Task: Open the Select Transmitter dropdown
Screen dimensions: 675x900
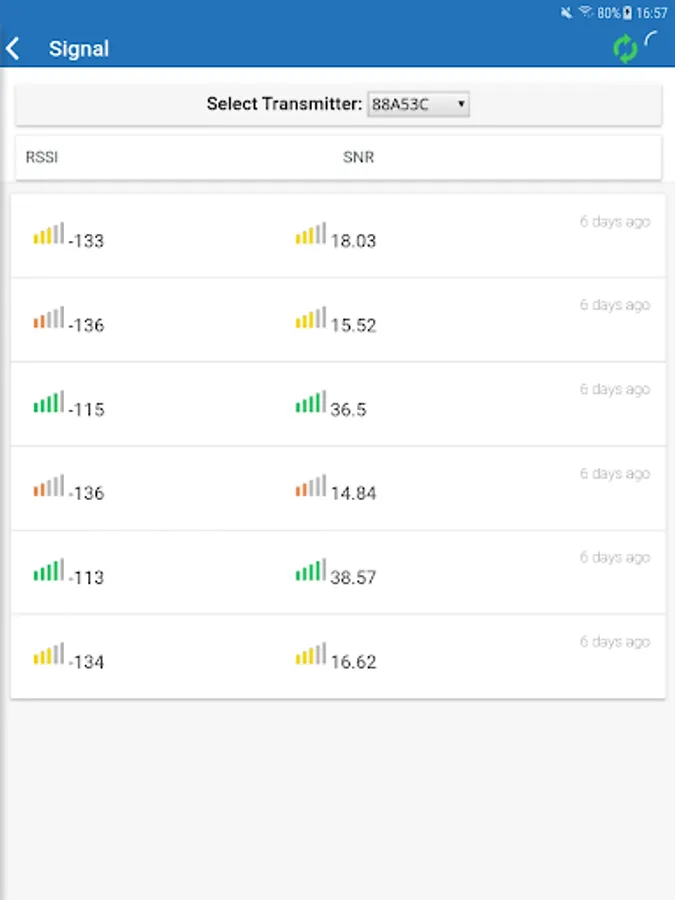Action: tap(418, 104)
